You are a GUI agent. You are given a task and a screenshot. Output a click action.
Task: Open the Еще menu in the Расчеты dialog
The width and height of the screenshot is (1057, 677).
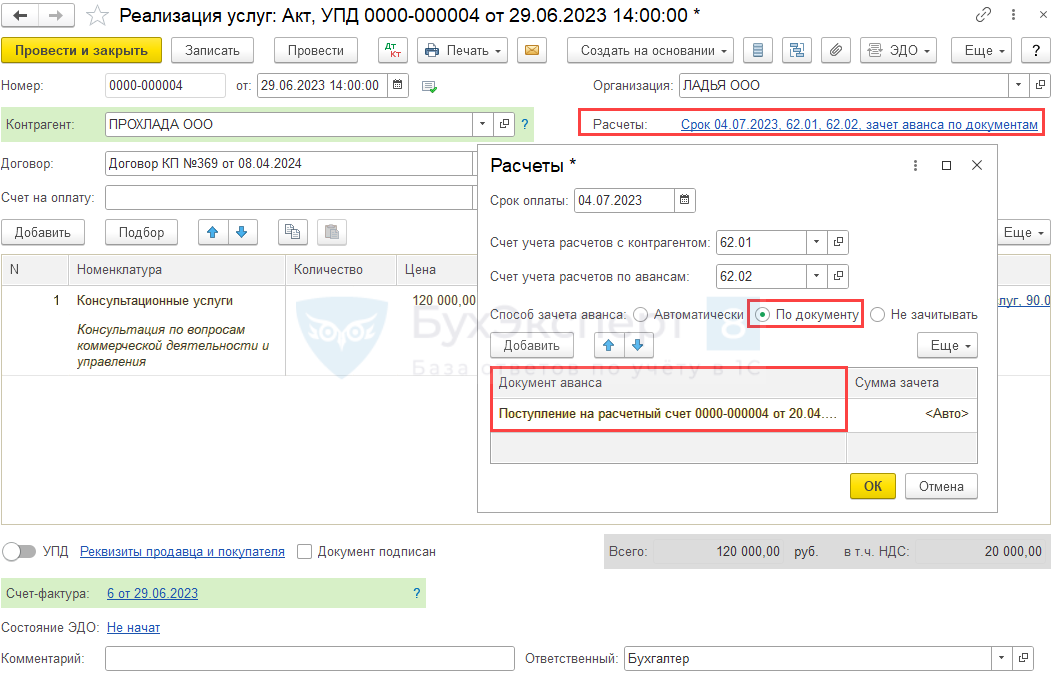pos(947,346)
